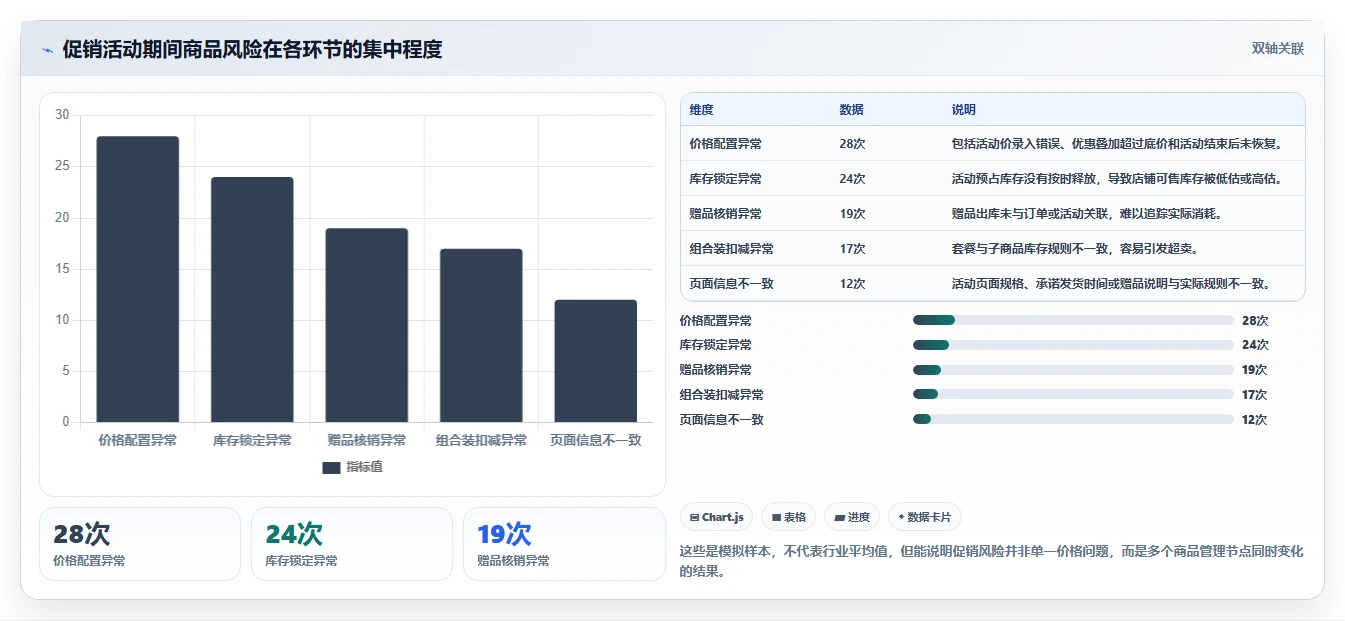The image size is (1345, 621).
Task: Click the 库存锁定异常 bar in the chart
Action: coord(252,300)
